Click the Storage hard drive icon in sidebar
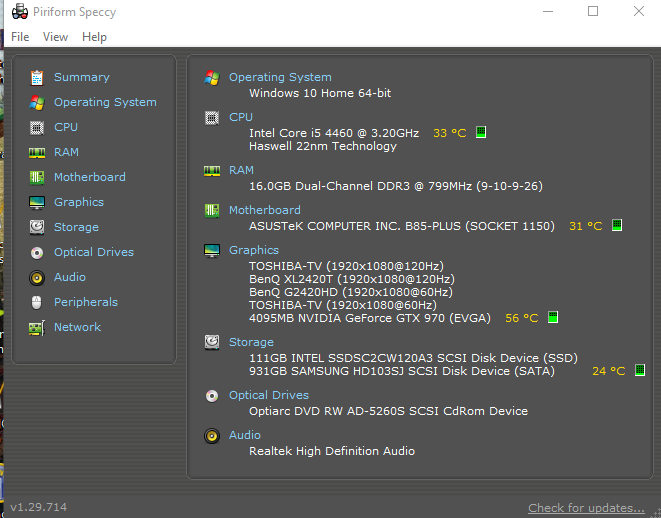Viewport: 661px width, 518px height. [37, 227]
